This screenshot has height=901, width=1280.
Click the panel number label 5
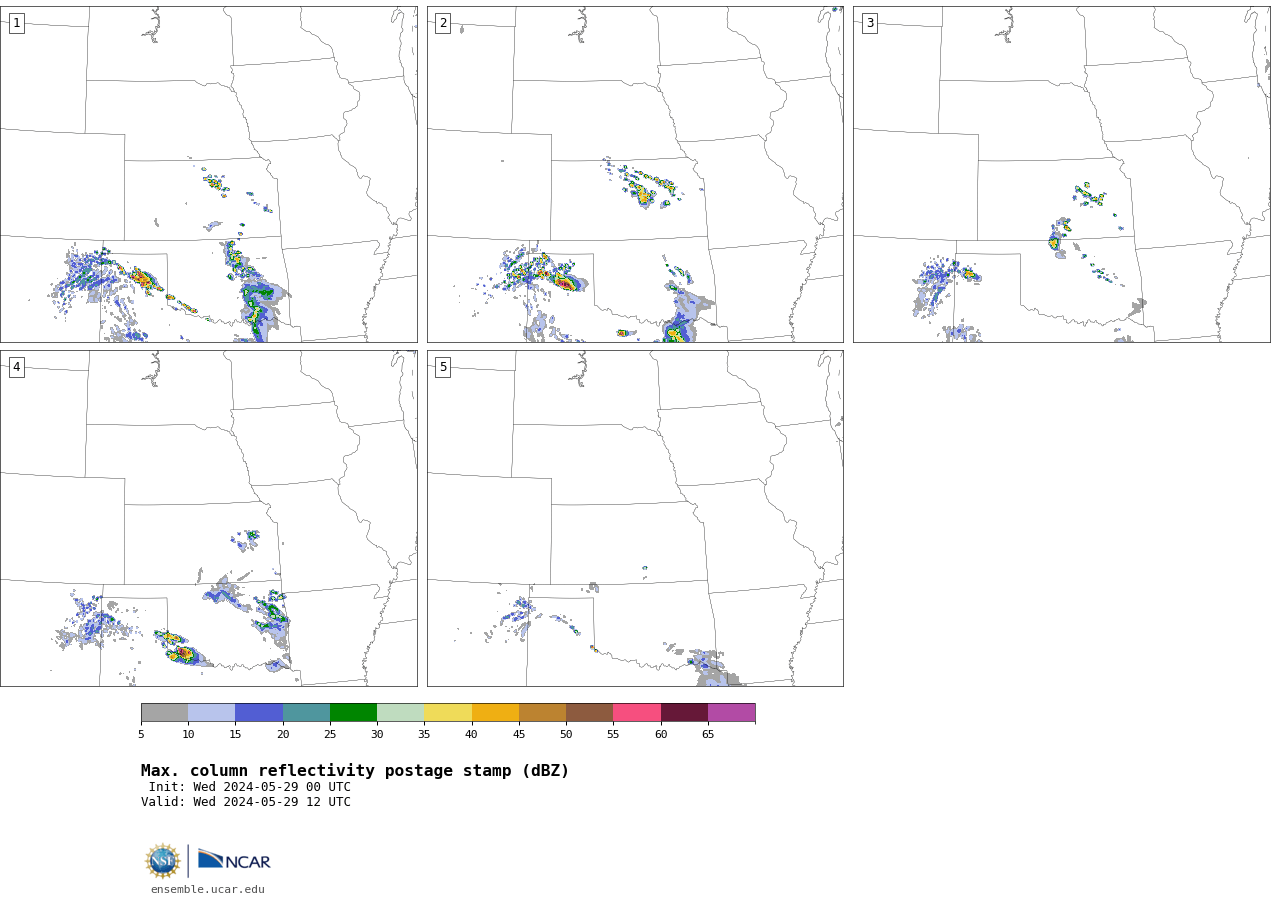tap(443, 367)
